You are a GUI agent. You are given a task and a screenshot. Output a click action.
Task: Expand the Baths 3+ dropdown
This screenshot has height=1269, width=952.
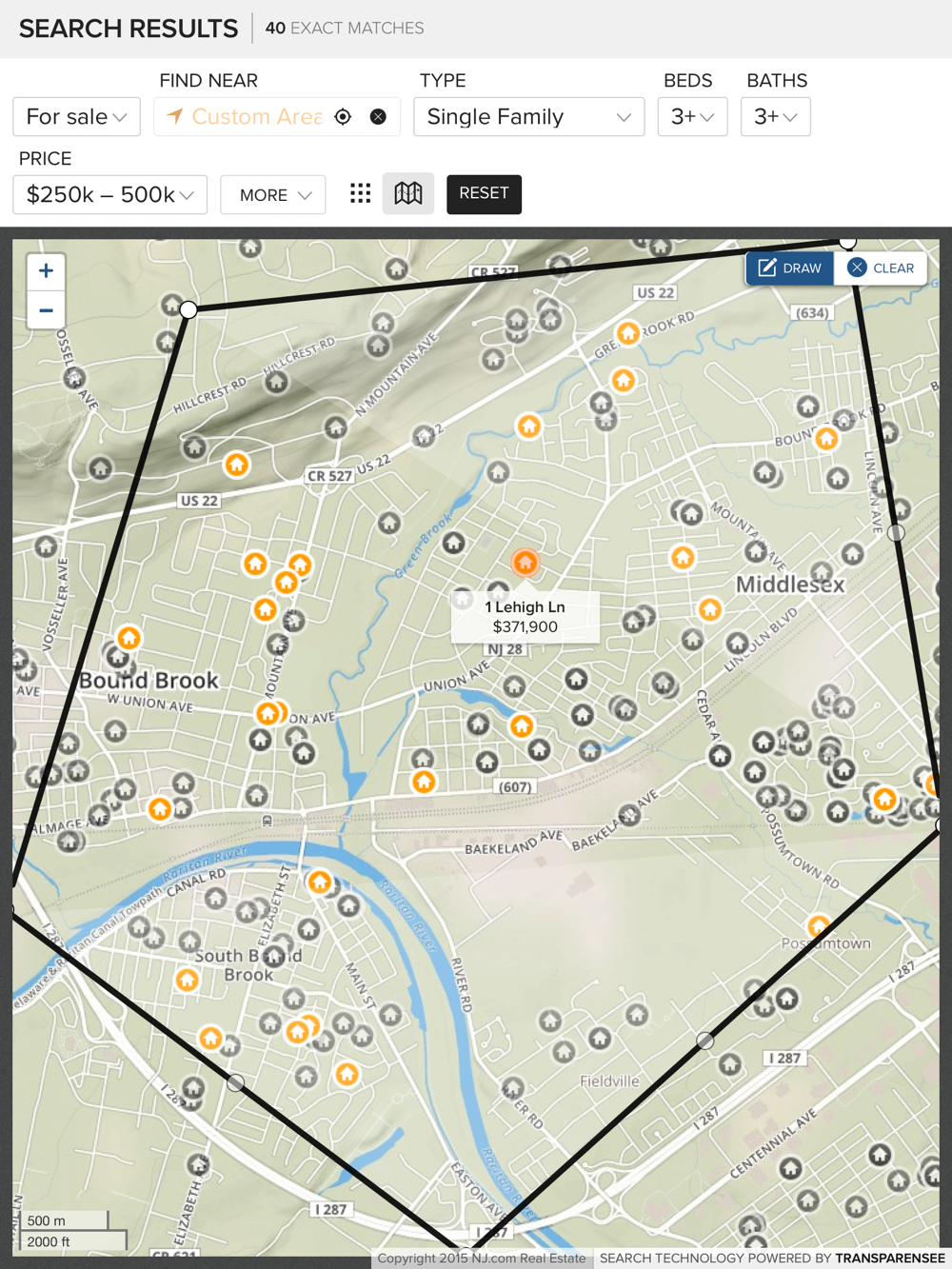[x=776, y=117]
